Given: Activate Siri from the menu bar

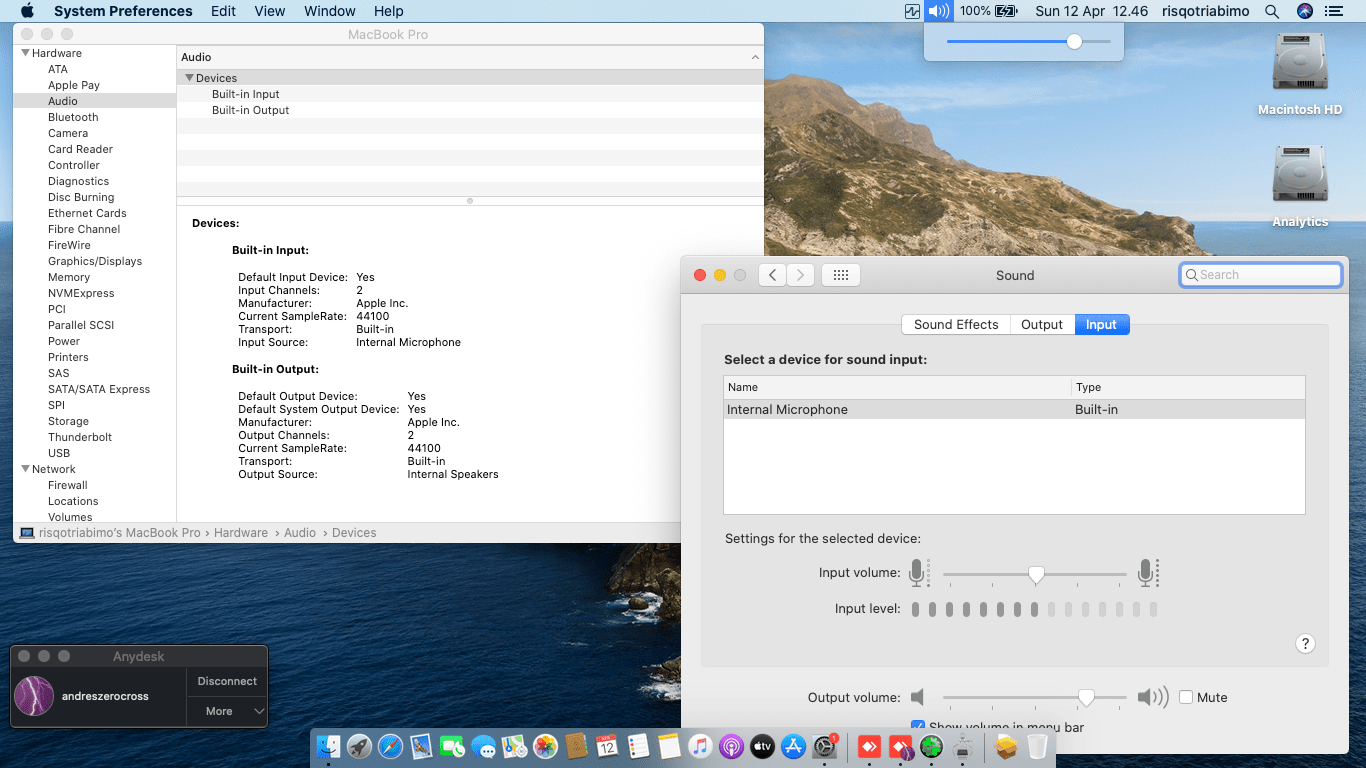Looking at the screenshot, I should 1304,11.
